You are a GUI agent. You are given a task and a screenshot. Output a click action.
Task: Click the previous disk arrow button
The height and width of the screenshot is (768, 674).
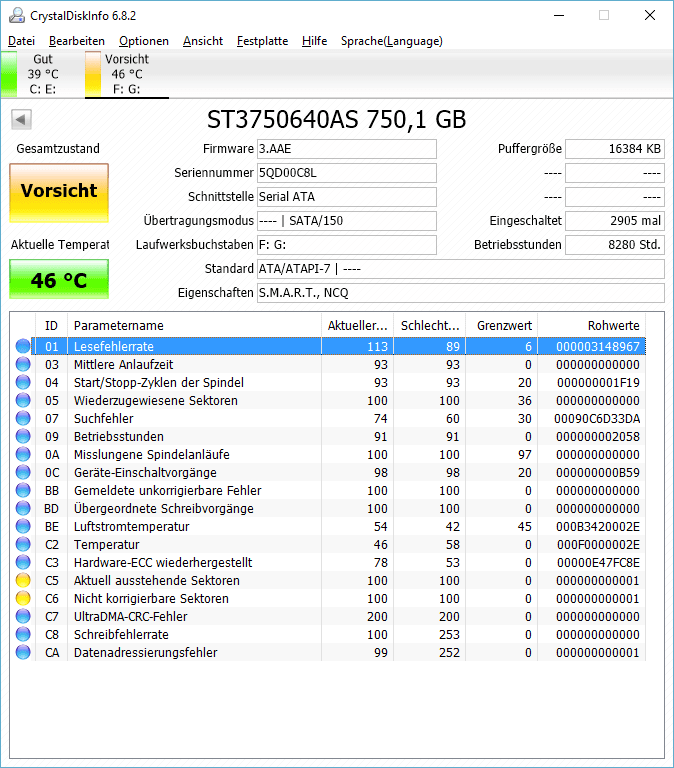[x=21, y=119]
